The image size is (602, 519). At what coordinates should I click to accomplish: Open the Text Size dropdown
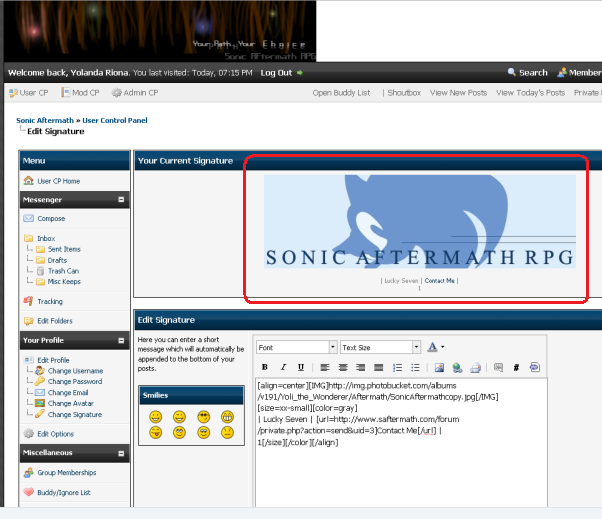click(380, 347)
